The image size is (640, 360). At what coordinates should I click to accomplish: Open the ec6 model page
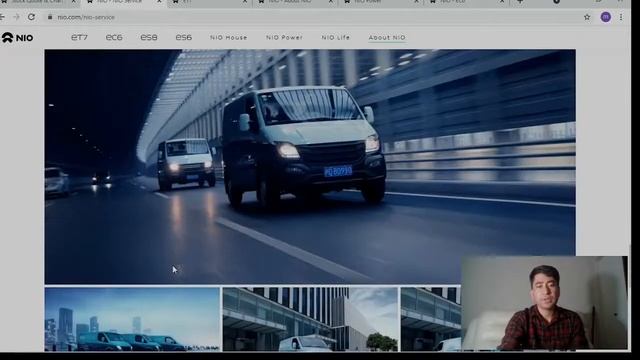coord(114,37)
